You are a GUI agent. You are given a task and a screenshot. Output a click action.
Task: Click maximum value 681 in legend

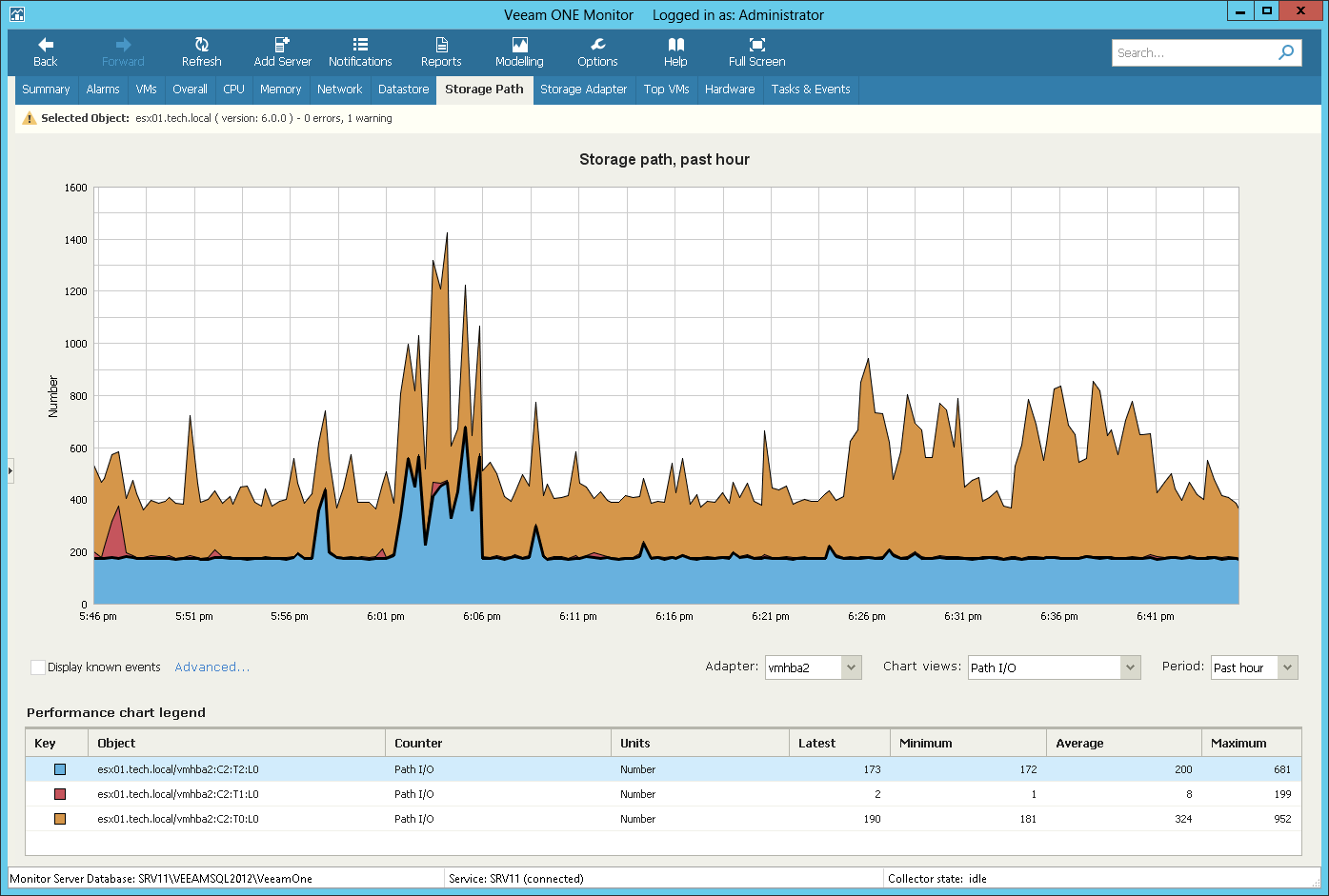pyautogui.click(x=1282, y=769)
